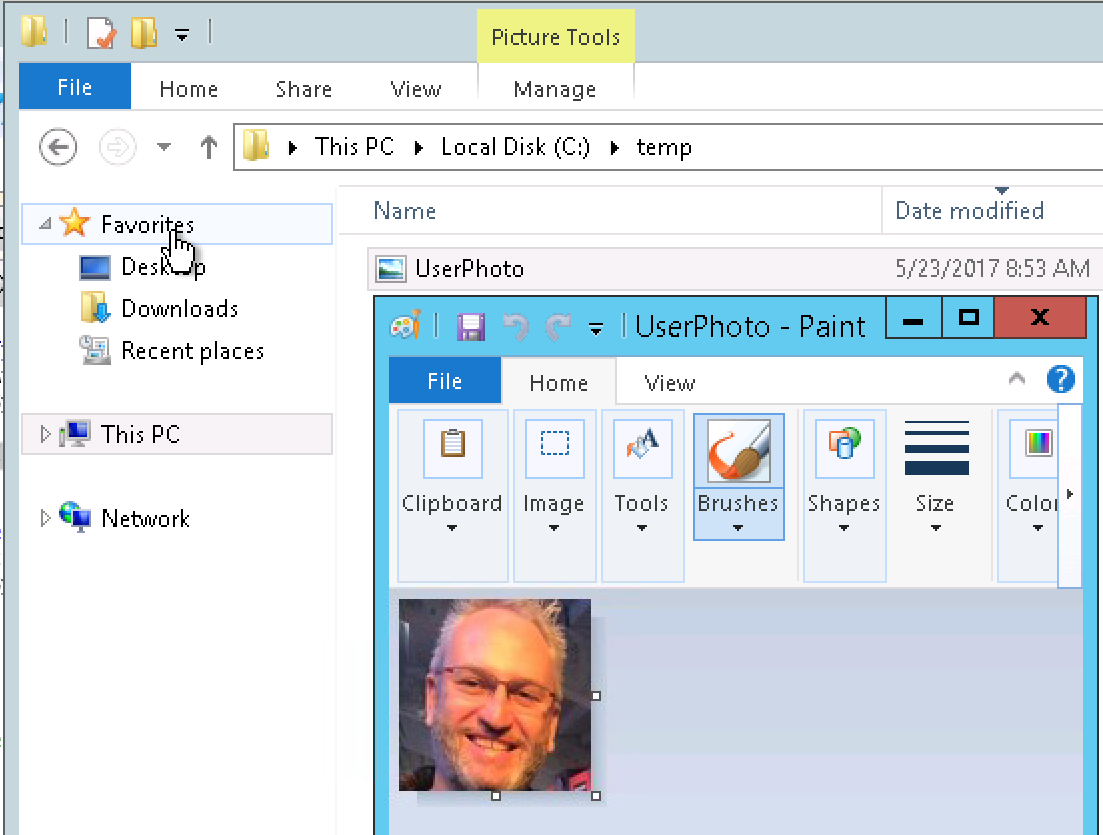Viewport: 1103px width, 835px height.
Task: Navigate to Local Disk (C:) via breadcrumb
Action: coord(515,147)
